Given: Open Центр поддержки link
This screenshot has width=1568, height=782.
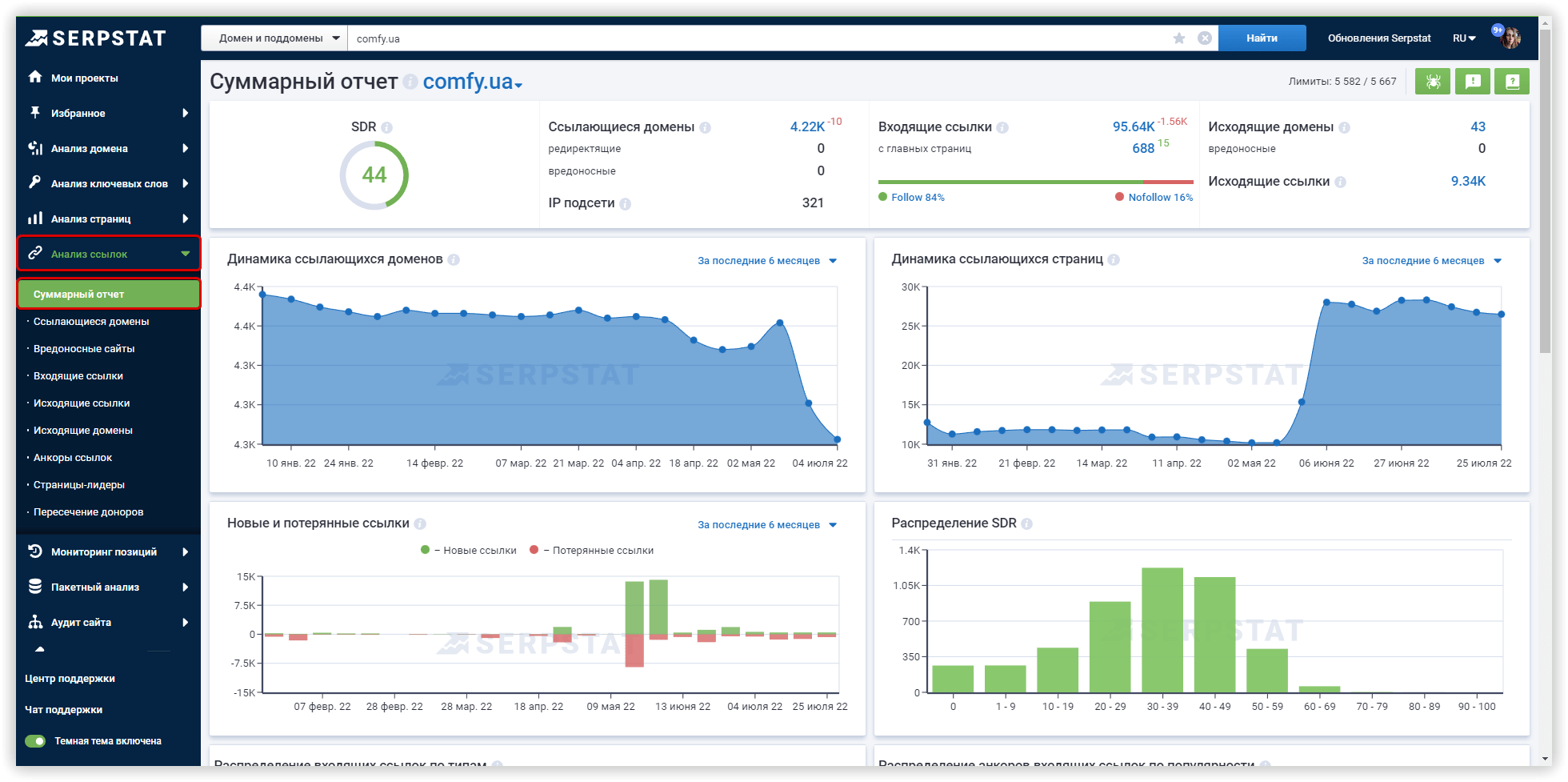Looking at the screenshot, I should [x=70, y=678].
